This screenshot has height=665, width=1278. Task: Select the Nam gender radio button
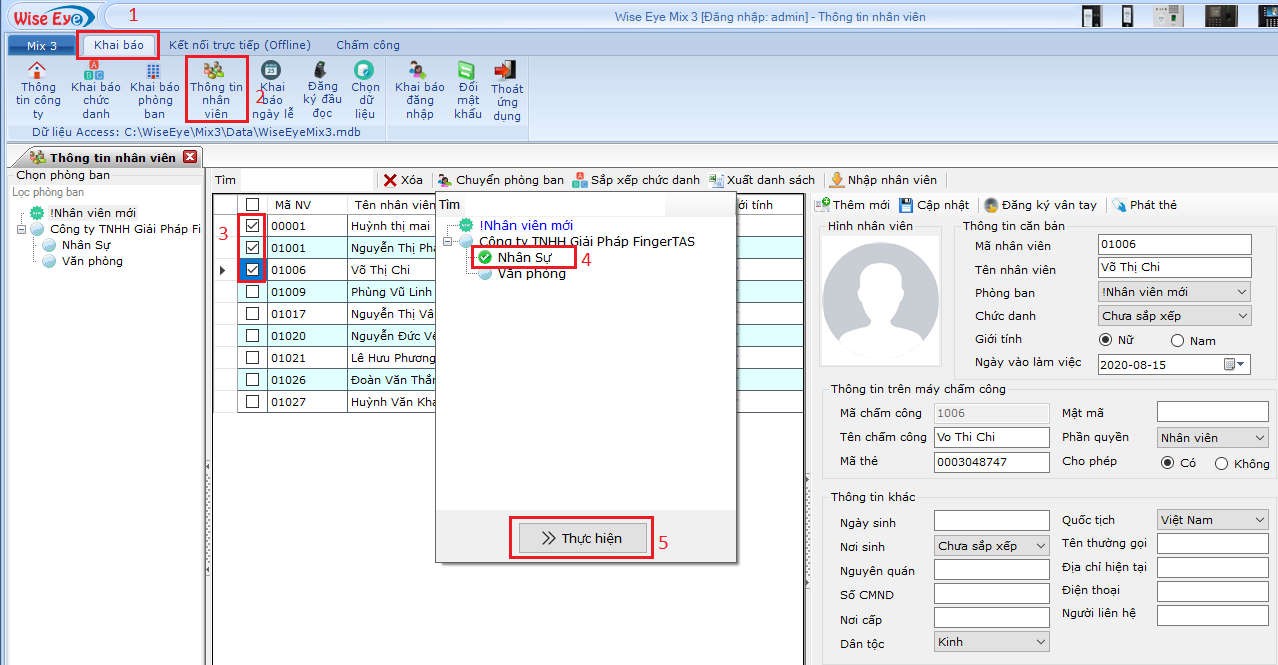1177,341
